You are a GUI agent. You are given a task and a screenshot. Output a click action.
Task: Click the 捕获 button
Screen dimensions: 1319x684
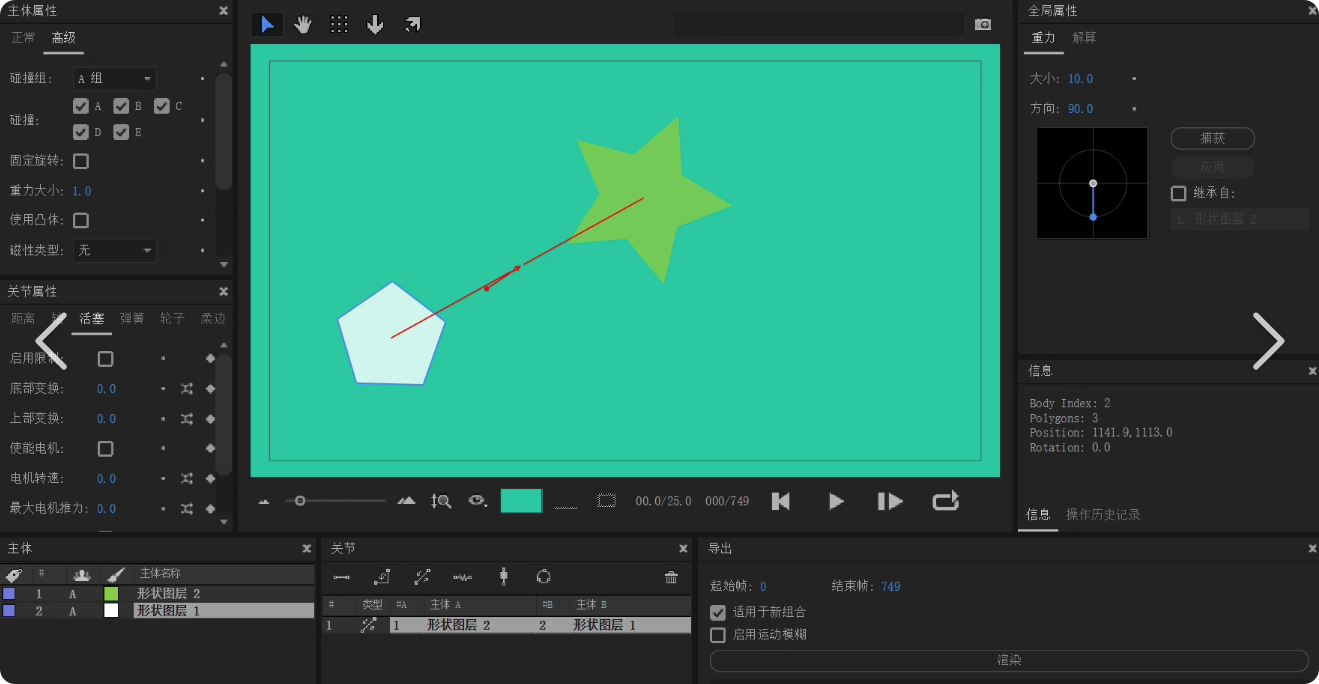coord(1212,138)
